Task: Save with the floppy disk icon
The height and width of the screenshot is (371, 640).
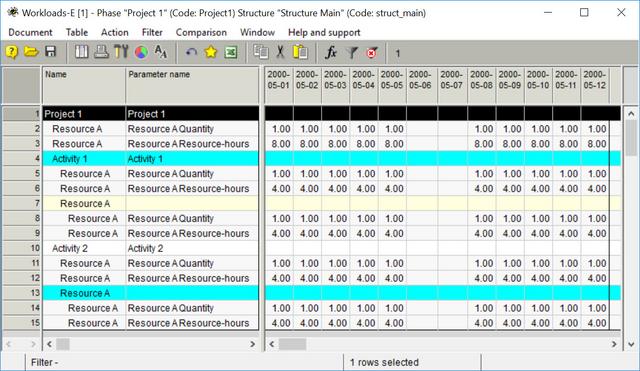Action: (x=51, y=52)
